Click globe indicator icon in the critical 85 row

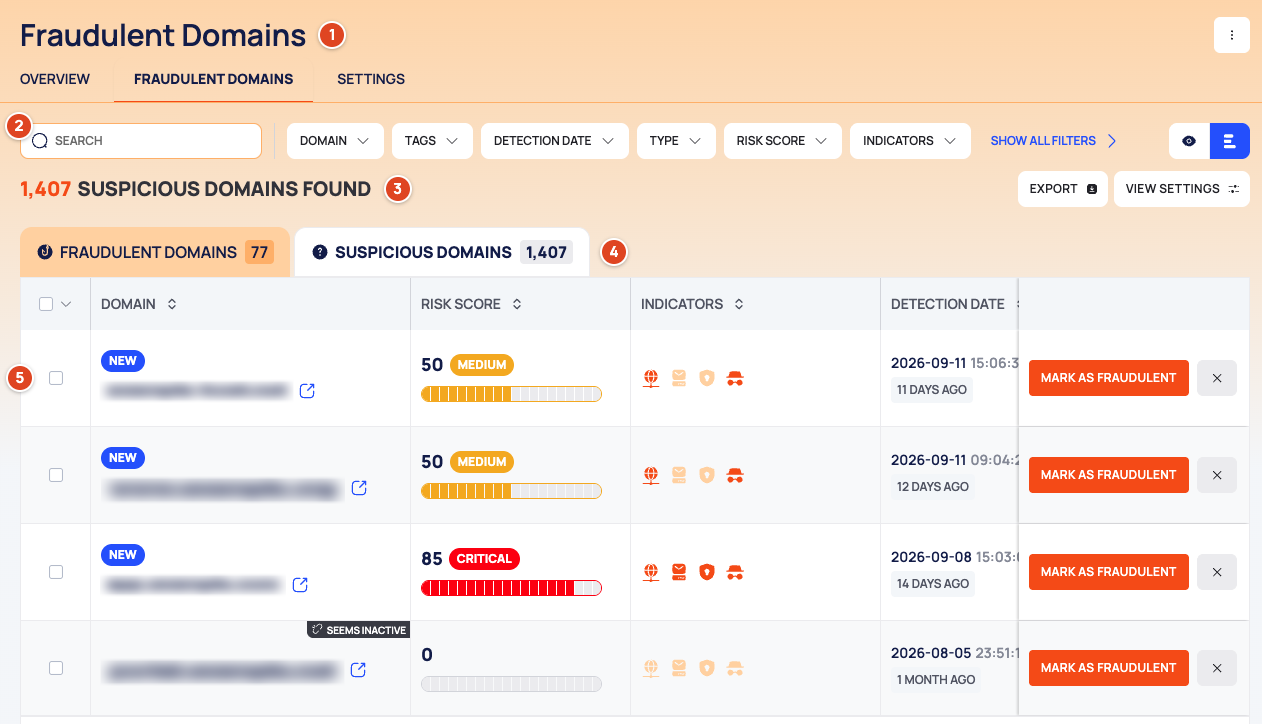pyautogui.click(x=651, y=572)
